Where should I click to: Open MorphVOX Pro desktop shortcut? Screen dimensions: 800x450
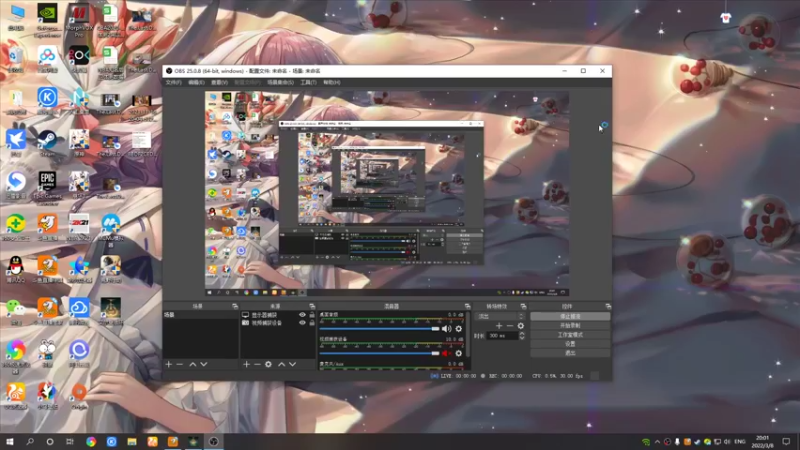(79, 19)
